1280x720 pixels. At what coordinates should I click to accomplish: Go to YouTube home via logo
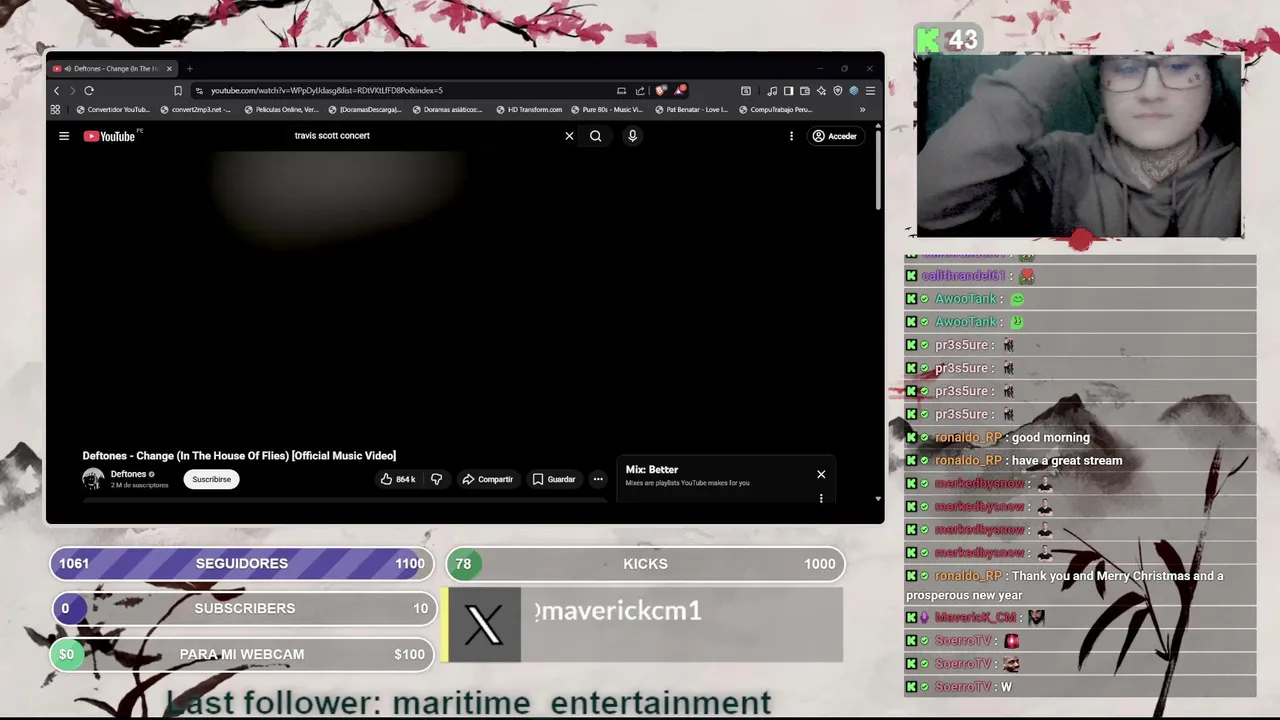(x=110, y=136)
